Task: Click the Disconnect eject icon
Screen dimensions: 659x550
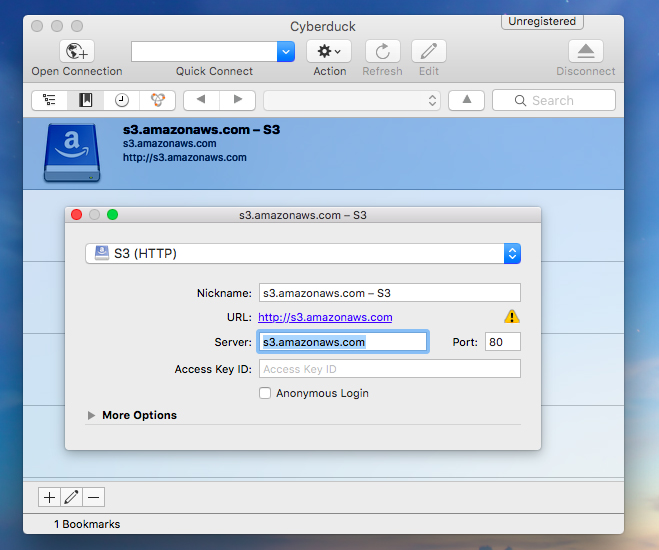Action: click(586, 52)
